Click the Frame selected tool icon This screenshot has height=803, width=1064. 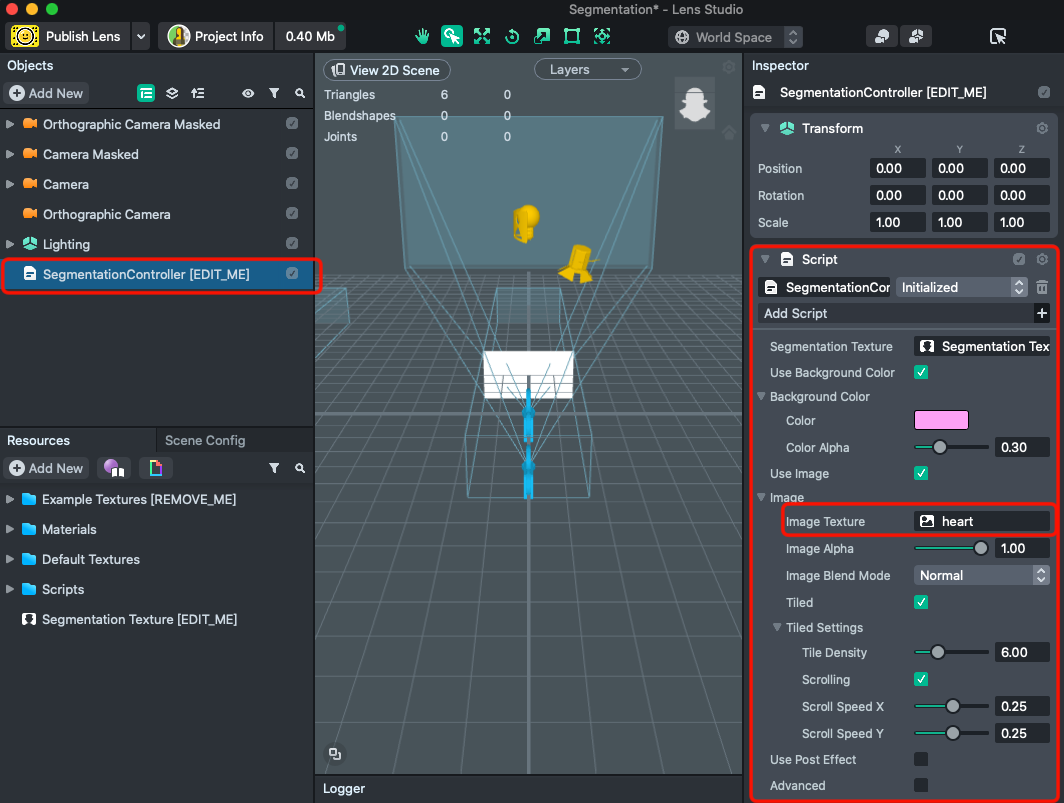coord(602,37)
